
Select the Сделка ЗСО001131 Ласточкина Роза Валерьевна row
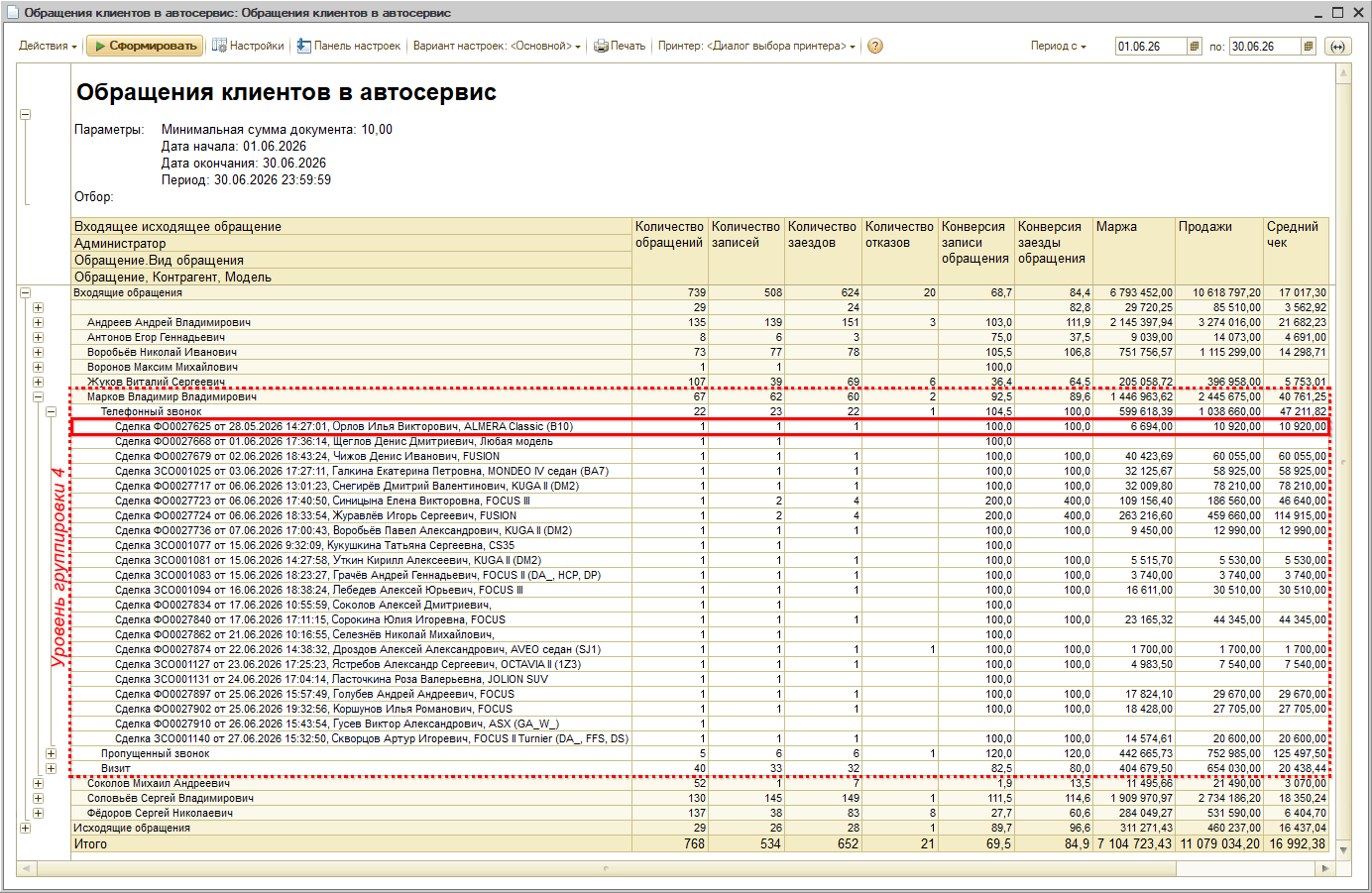[700, 679]
